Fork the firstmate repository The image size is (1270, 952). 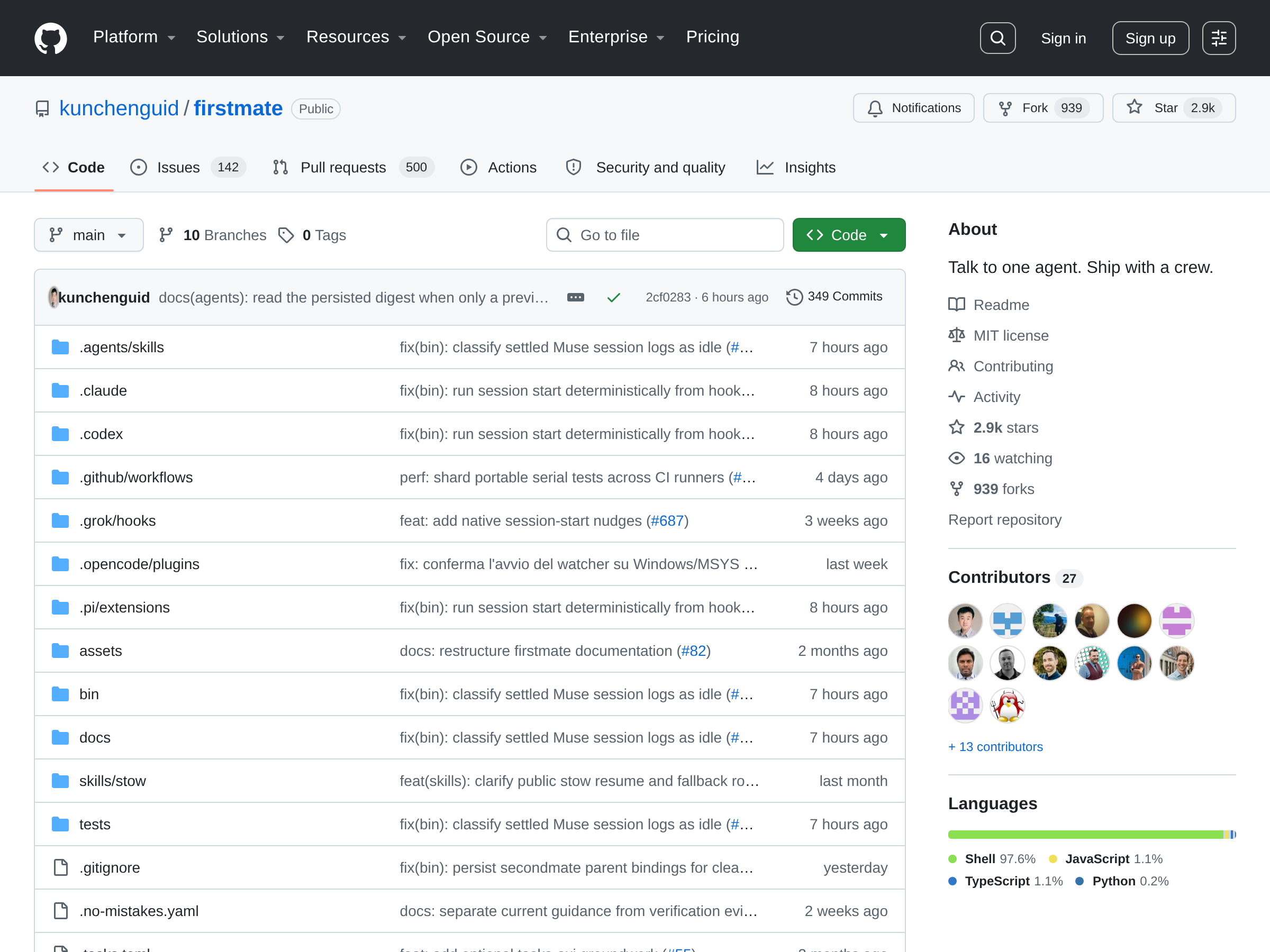pyautogui.click(x=1042, y=108)
